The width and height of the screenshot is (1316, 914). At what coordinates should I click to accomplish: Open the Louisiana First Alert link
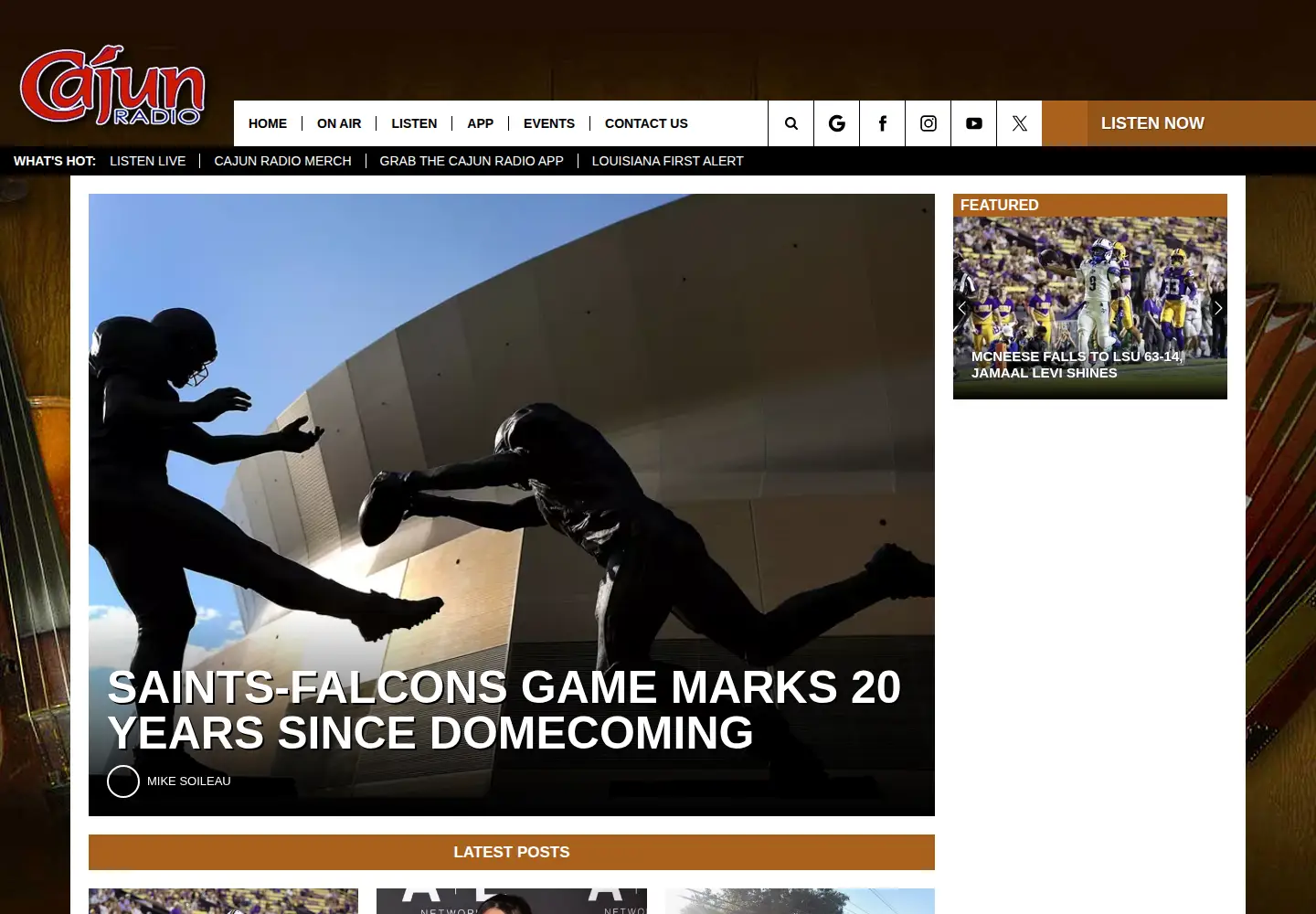pyautogui.click(x=667, y=161)
